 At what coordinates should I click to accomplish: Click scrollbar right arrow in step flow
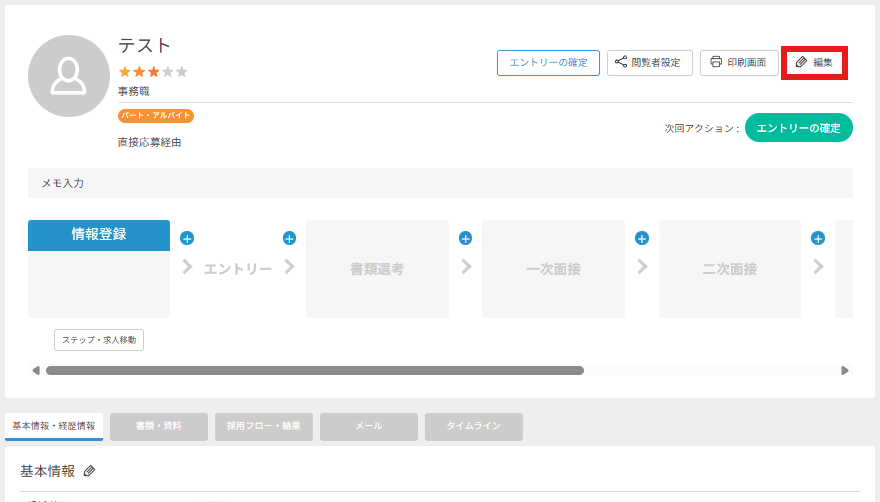tap(845, 370)
